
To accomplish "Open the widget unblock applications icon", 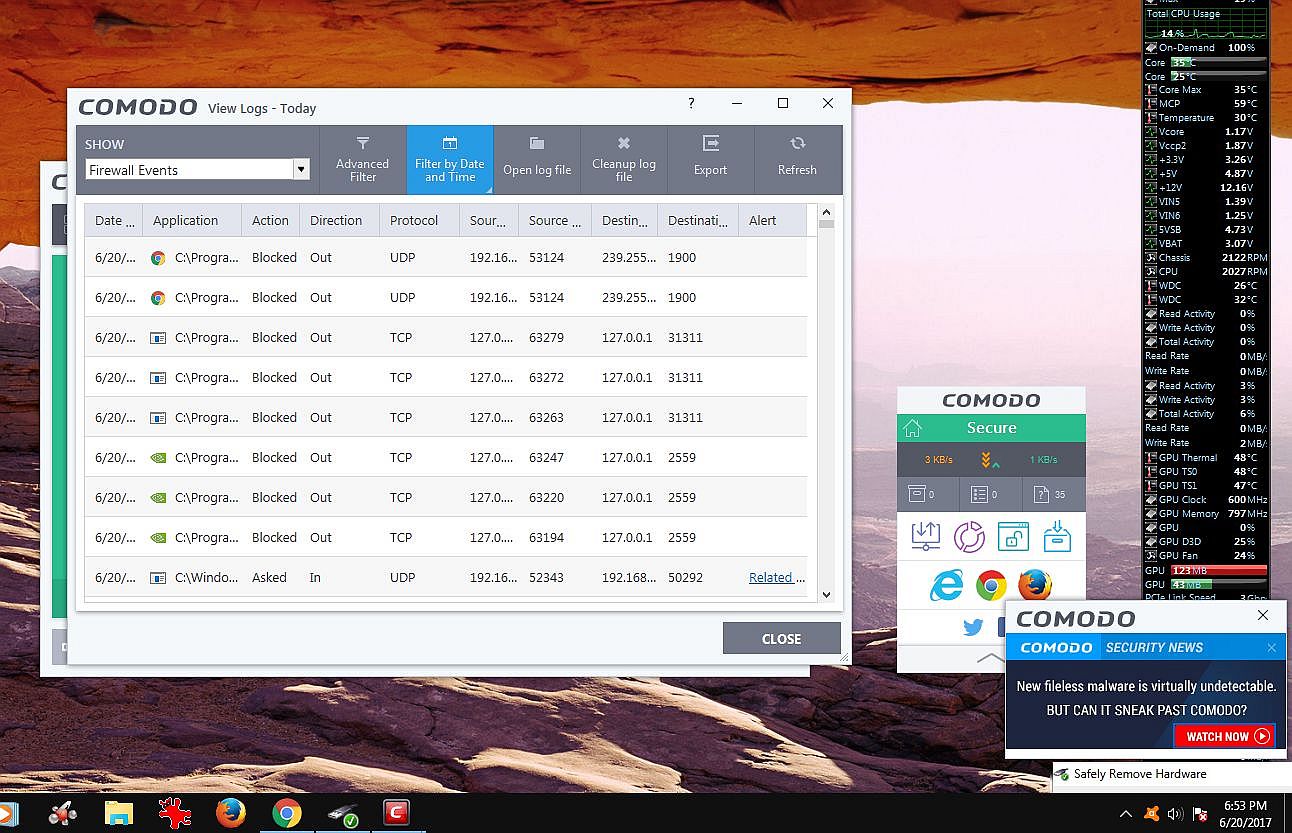I will 1013,537.
